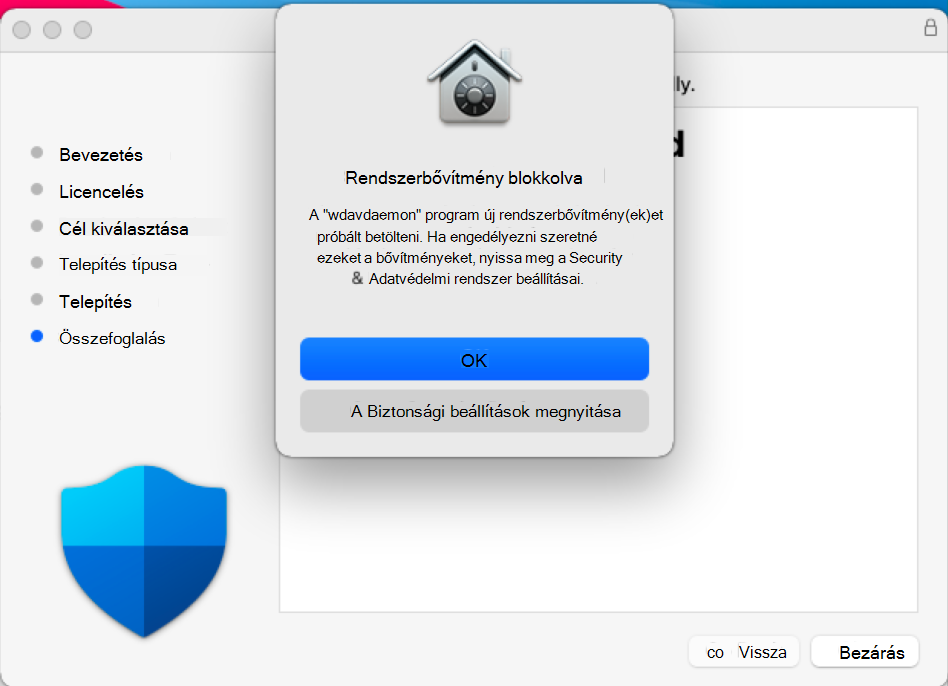
Task: Click the Rendszerbővítmény blokkolva dialog title
Action: point(464,178)
